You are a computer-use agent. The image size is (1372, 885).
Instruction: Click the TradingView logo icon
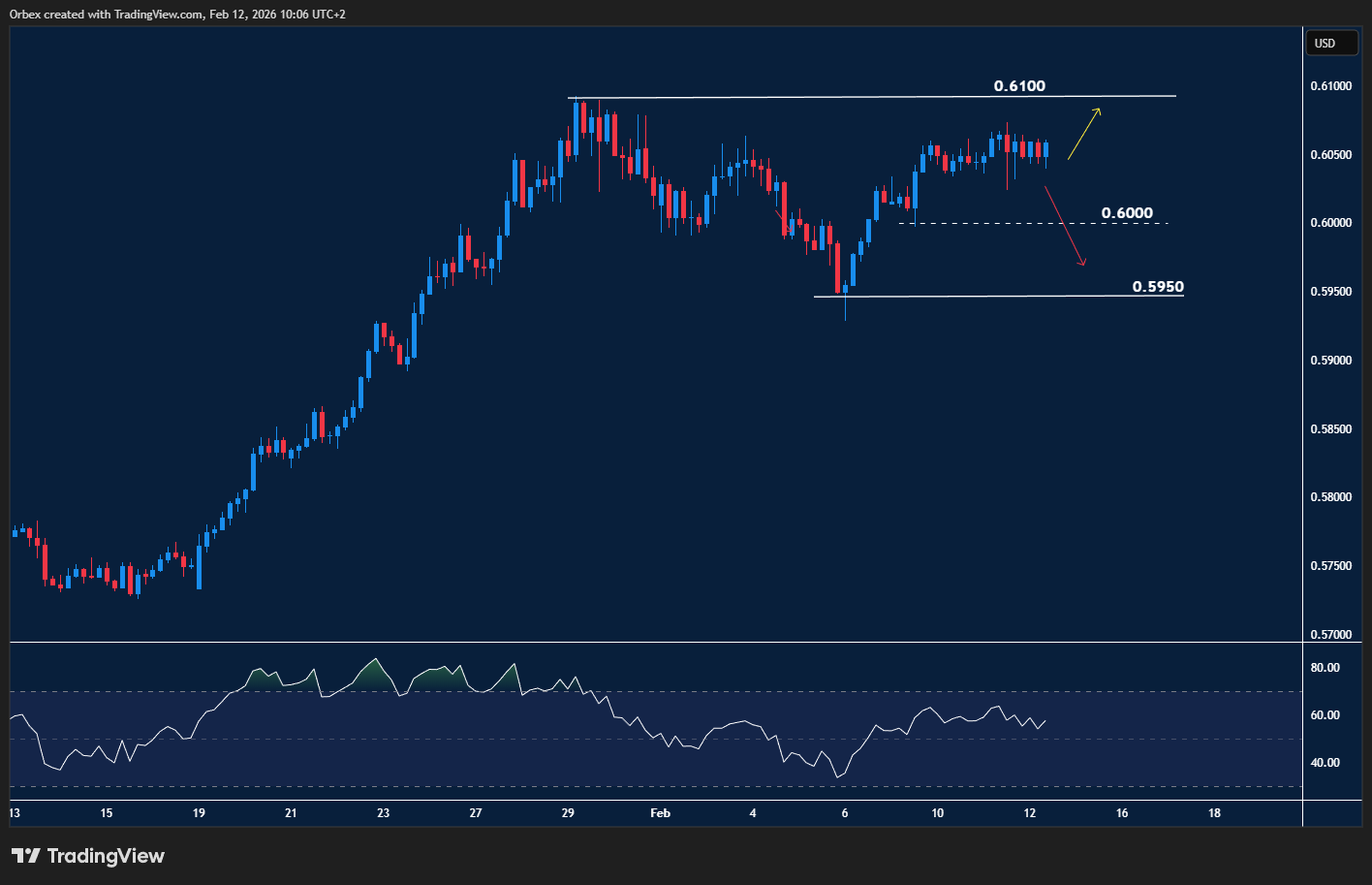click(x=27, y=856)
